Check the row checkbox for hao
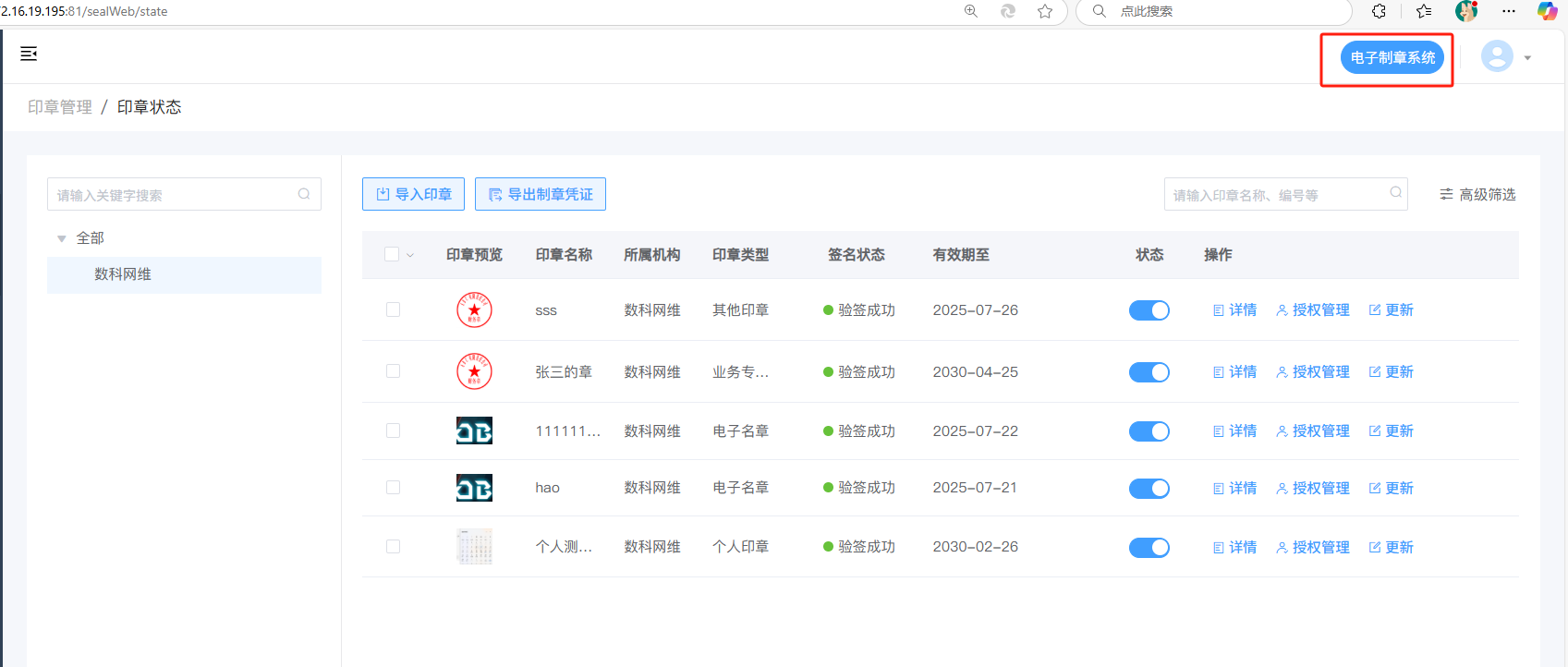This screenshot has height=667, width=1568. pyautogui.click(x=393, y=487)
